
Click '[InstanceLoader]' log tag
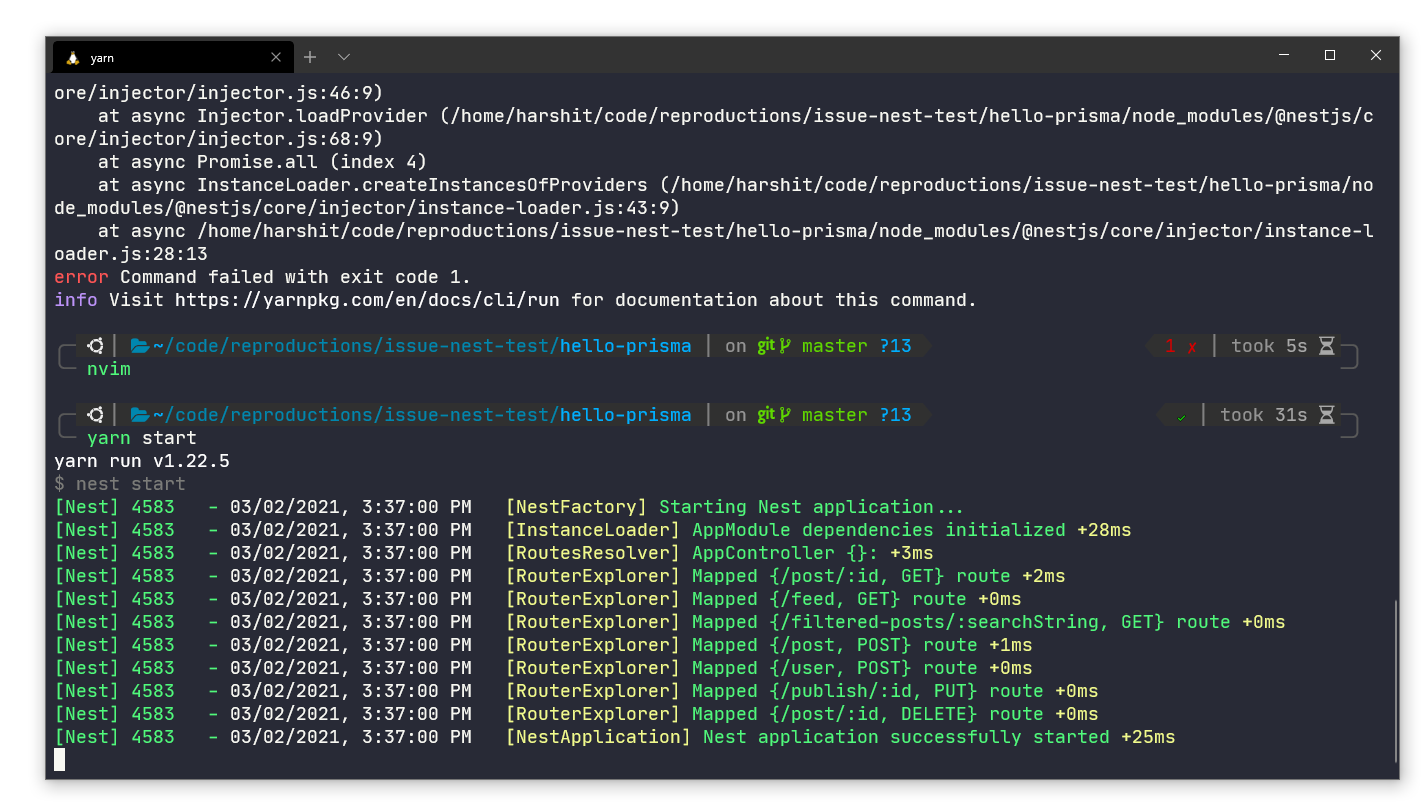tap(593, 530)
